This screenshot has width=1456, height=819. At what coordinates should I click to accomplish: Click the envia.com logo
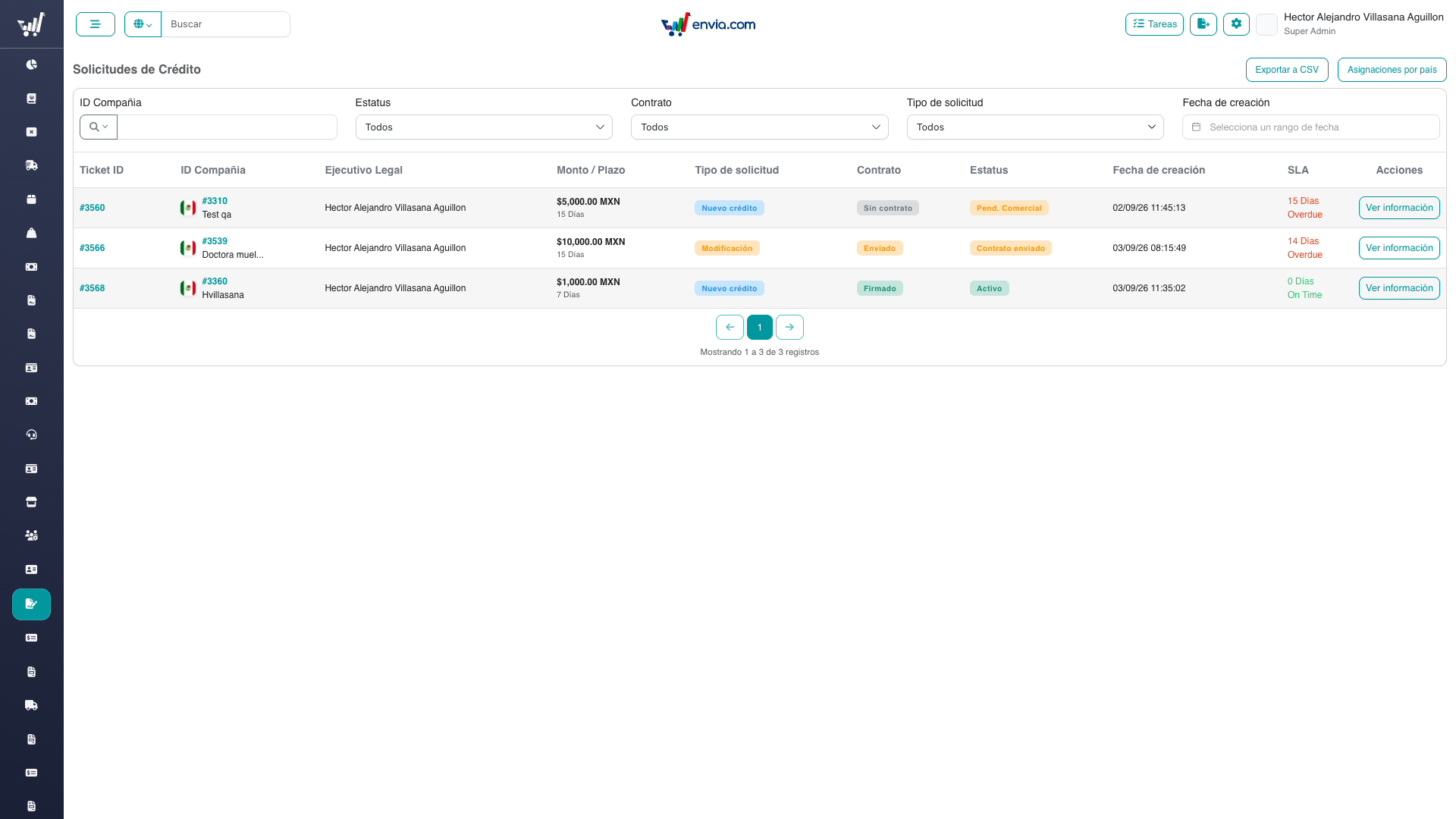click(708, 24)
